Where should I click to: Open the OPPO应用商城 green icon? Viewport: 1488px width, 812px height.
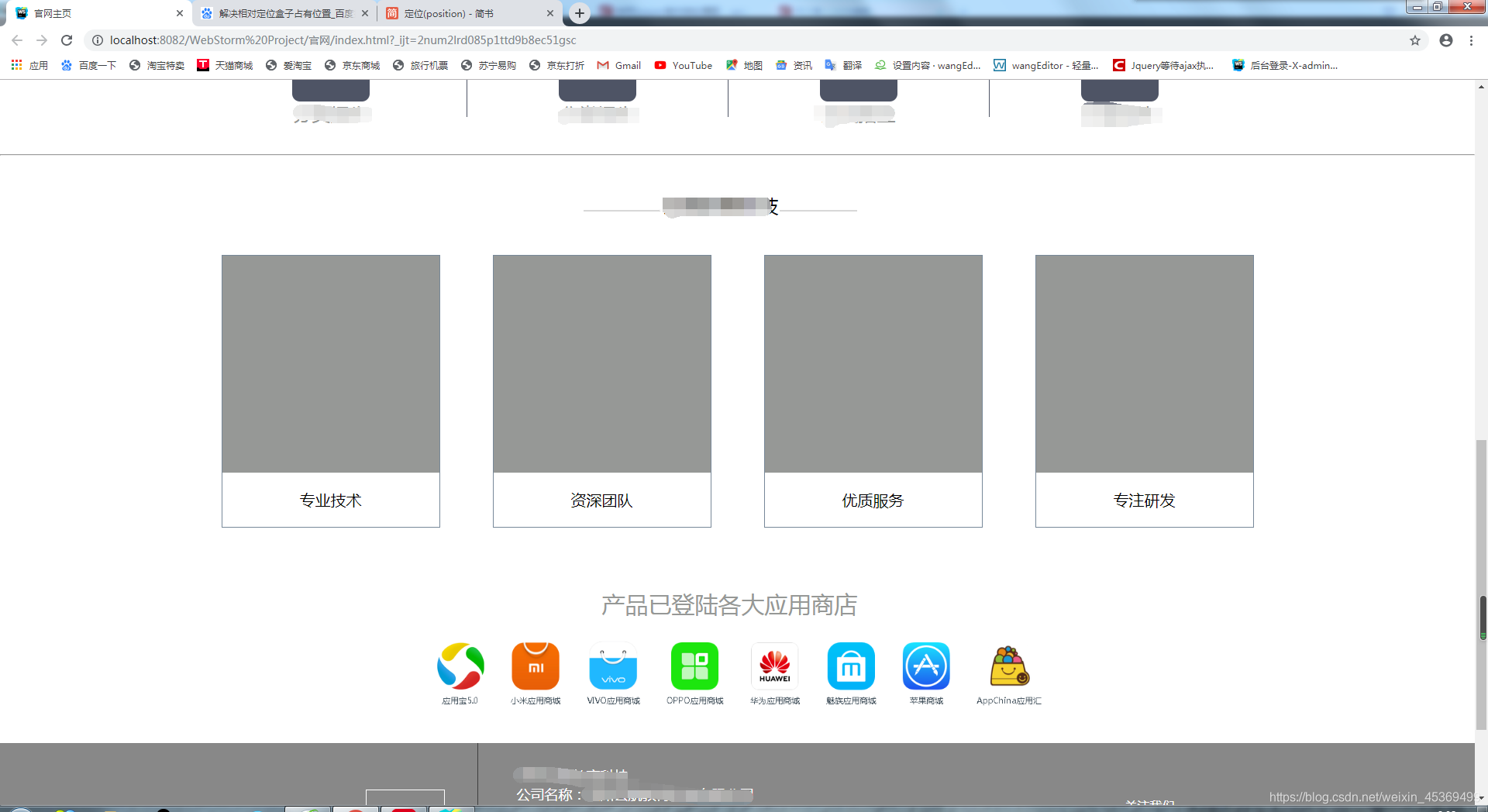694,666
